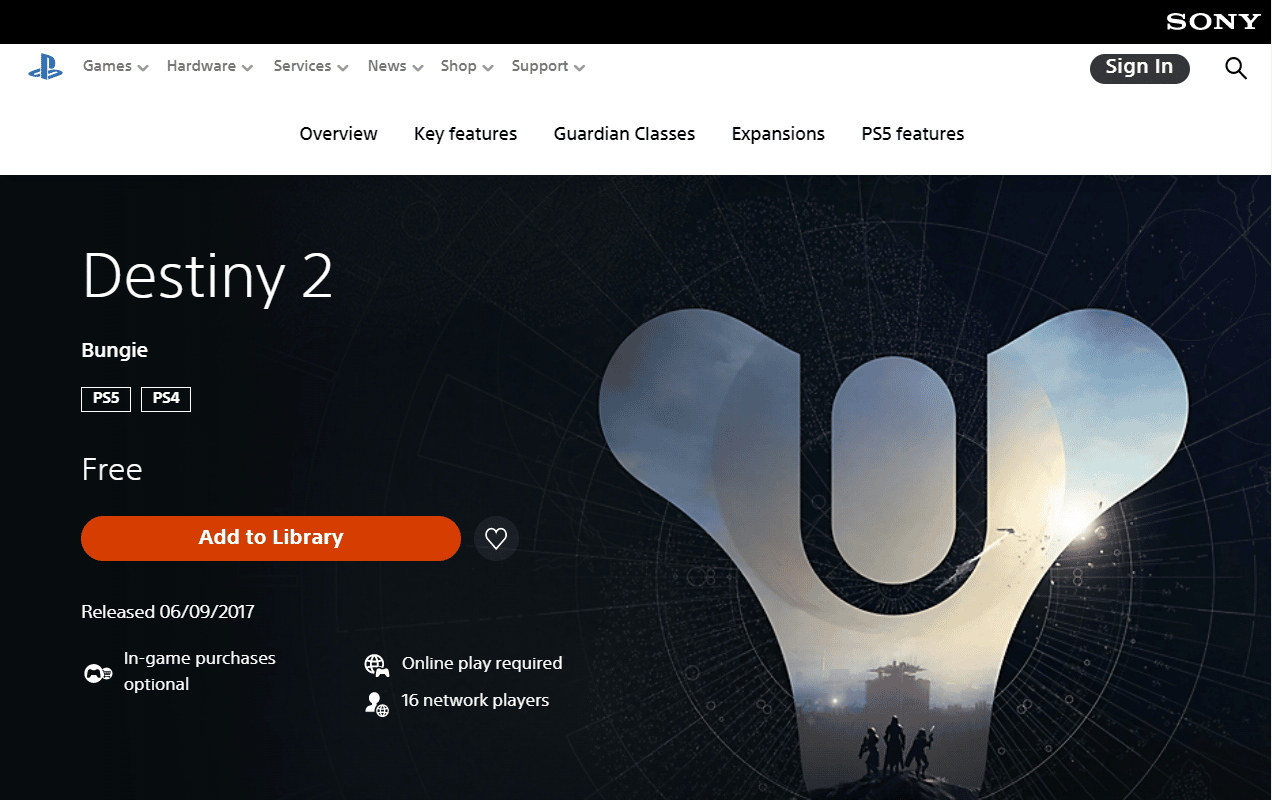This screenshot has height=800, width=1272.
Task: Jump to Key features section
Action: point(465,134)
